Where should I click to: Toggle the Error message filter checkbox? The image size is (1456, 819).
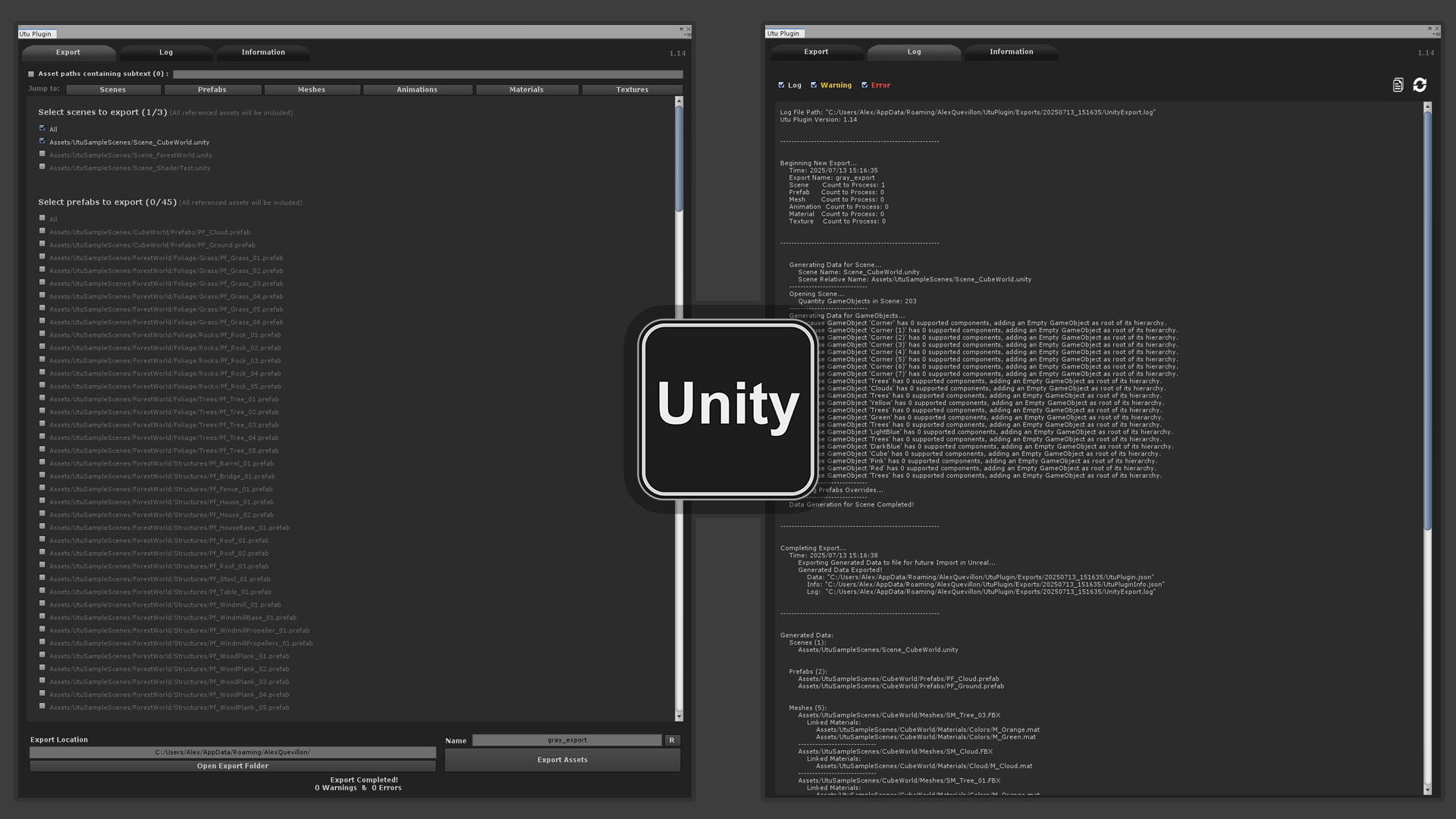tap(864, 85)
